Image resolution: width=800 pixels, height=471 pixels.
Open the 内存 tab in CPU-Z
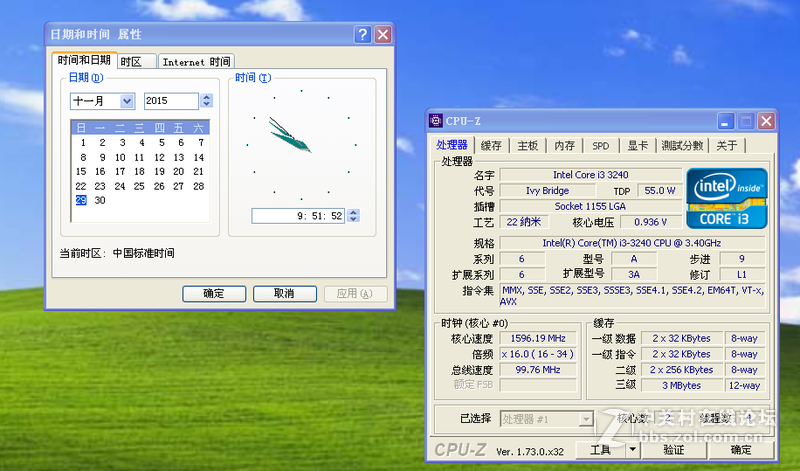564,146
